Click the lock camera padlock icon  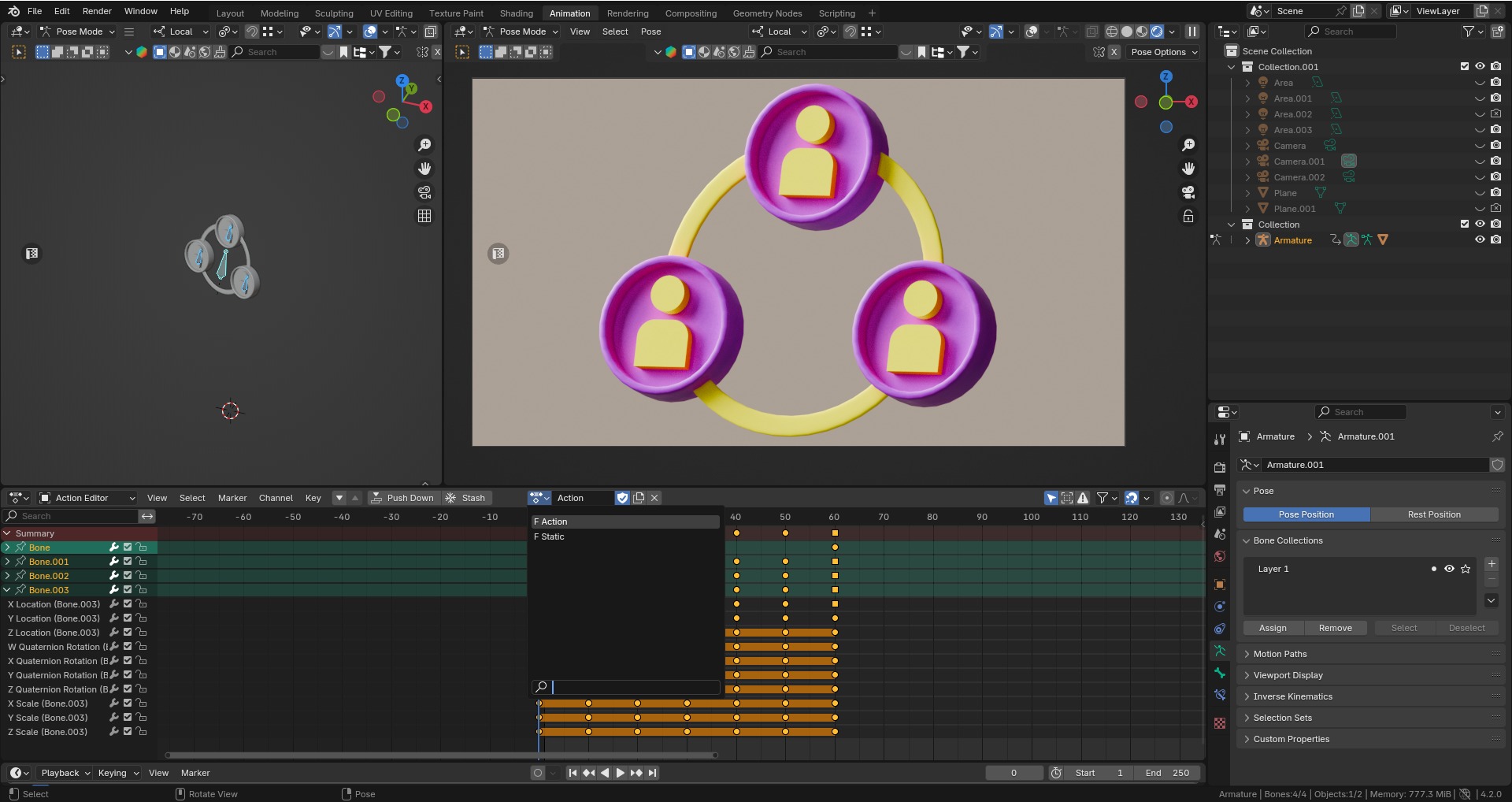(1188, 216)
